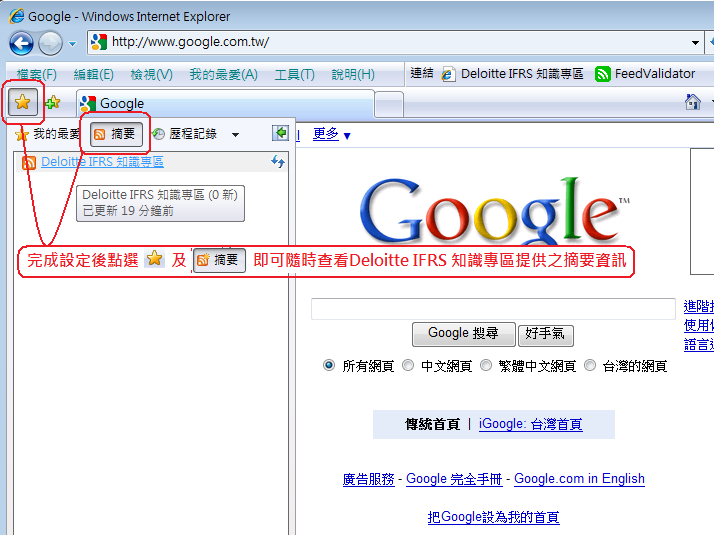Expand the 歷程記錄 dropdown arrow
This screenshot has width=714, height=535.
pyautogui.click(x=235, y=135)
